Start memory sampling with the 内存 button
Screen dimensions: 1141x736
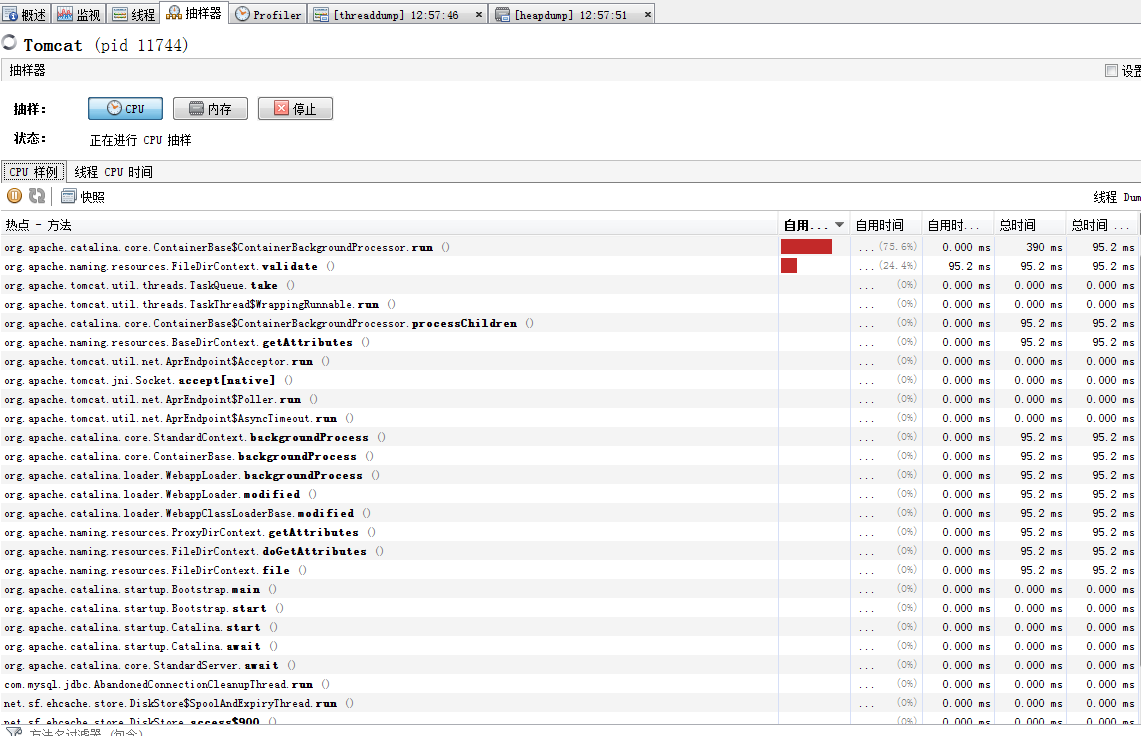coord(210,108)
